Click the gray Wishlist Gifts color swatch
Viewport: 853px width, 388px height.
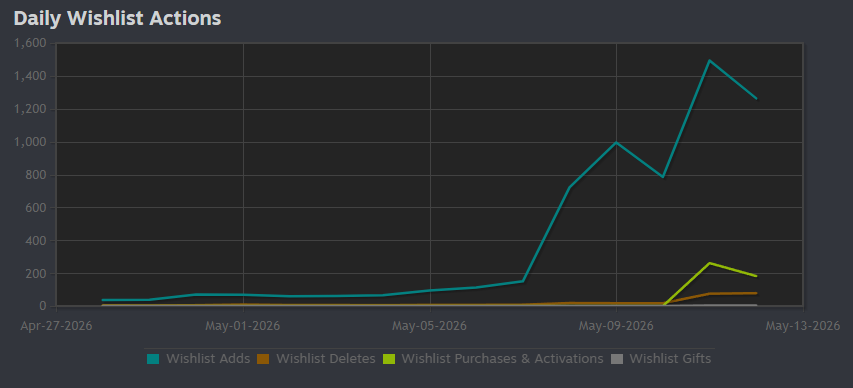pos(616,359)
